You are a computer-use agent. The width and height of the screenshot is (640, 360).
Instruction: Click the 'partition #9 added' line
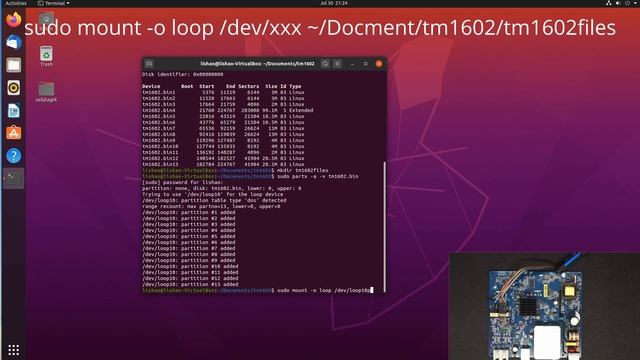[189, 260]
